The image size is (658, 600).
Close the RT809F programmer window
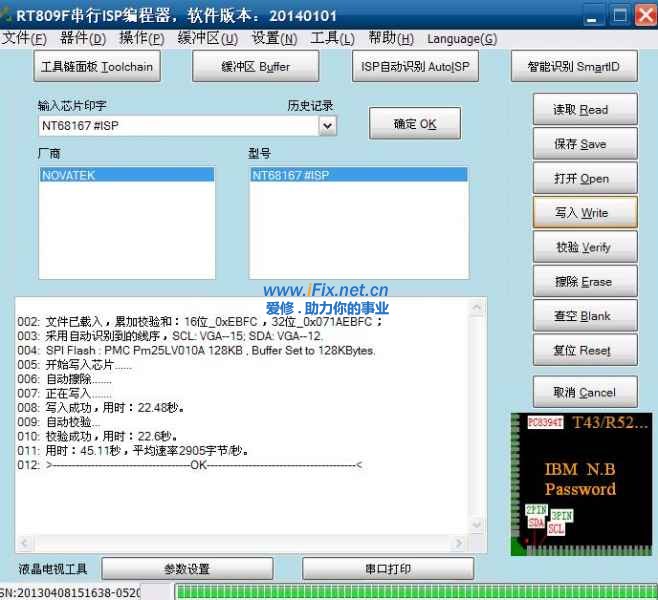click(x=646, y=16)
